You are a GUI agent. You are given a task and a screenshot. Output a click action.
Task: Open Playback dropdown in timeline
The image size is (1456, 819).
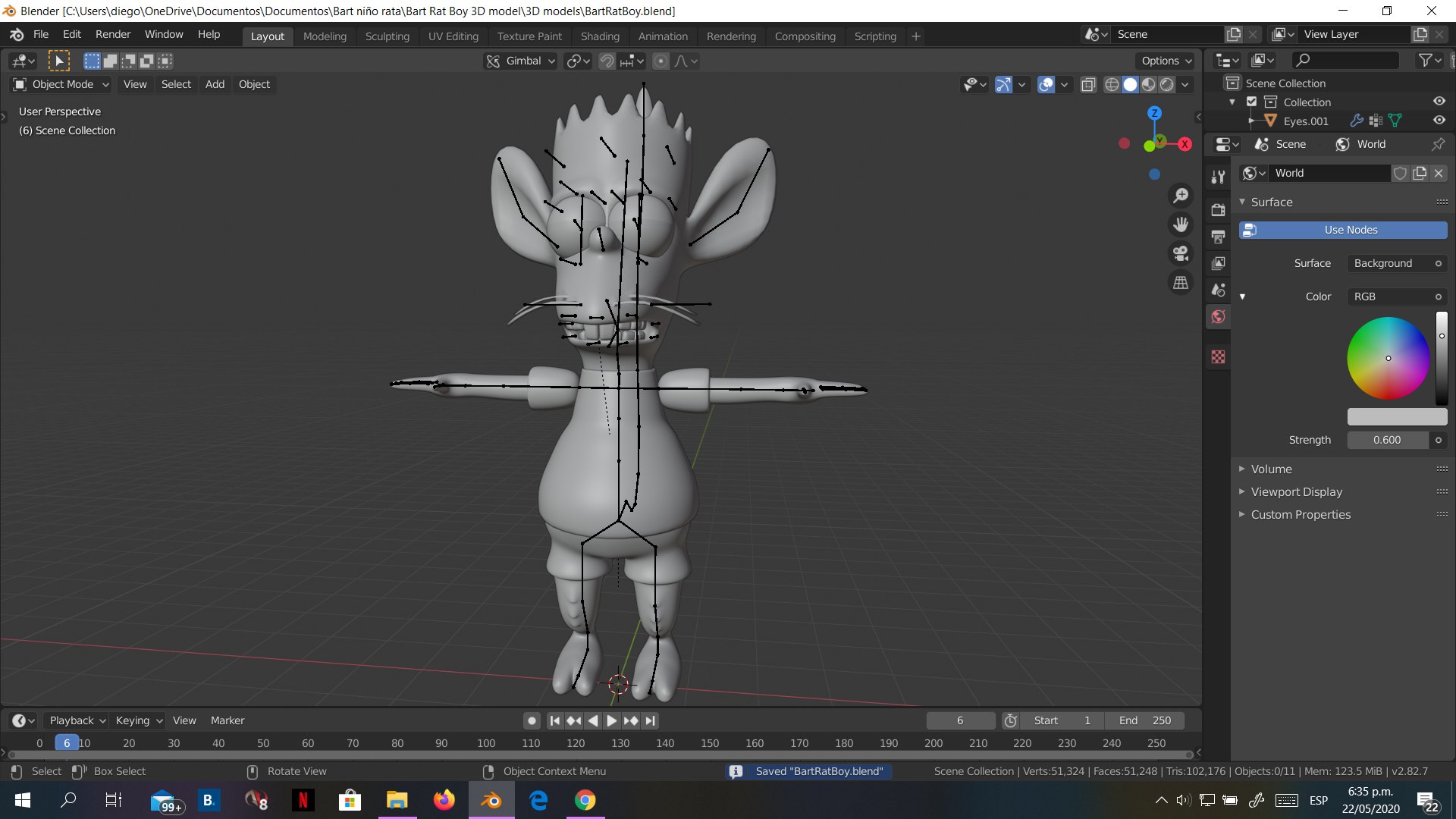coord(77,720)
